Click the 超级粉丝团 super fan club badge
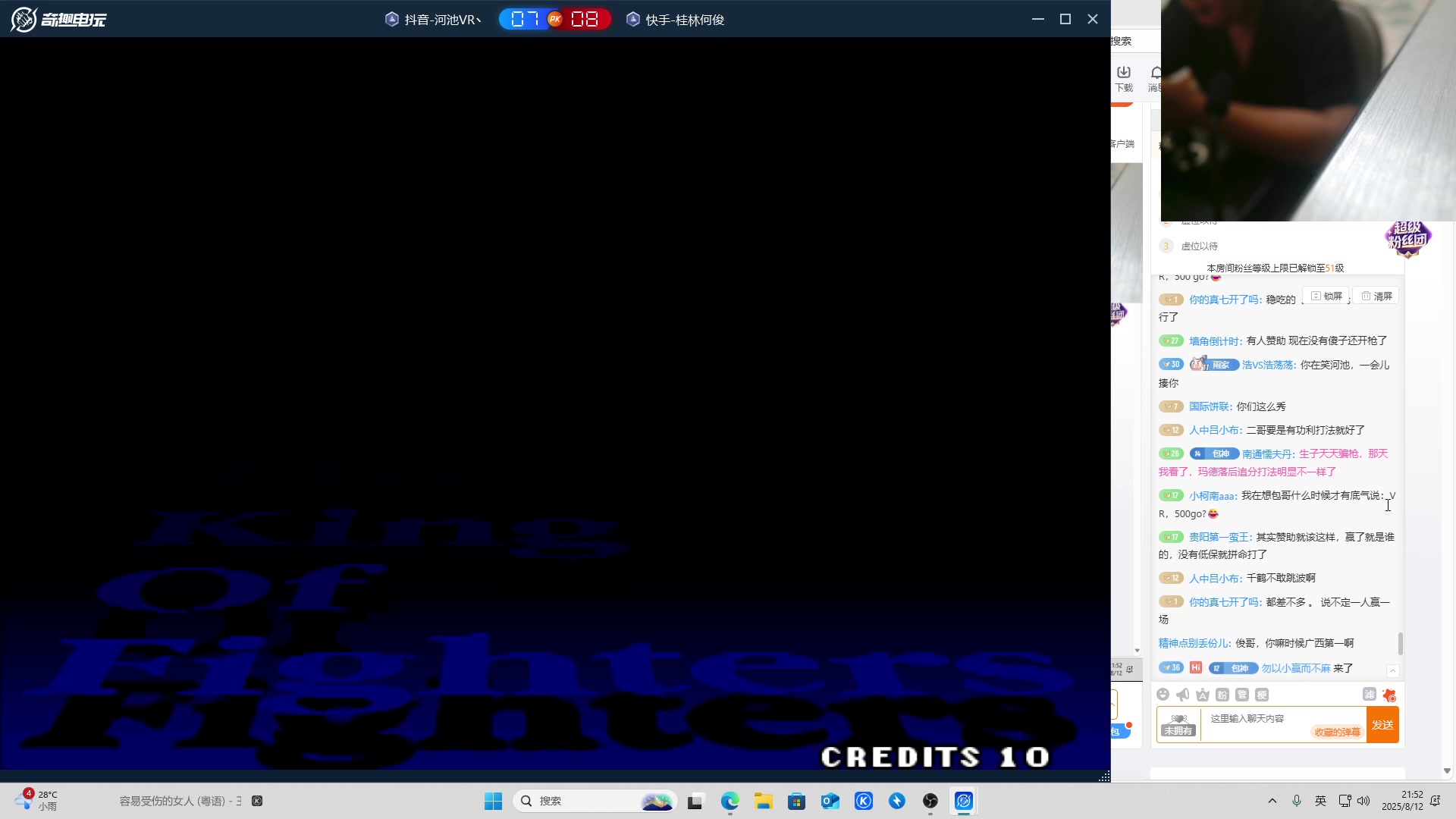Screen dimensions: 1456x819 coord(1407,238)
